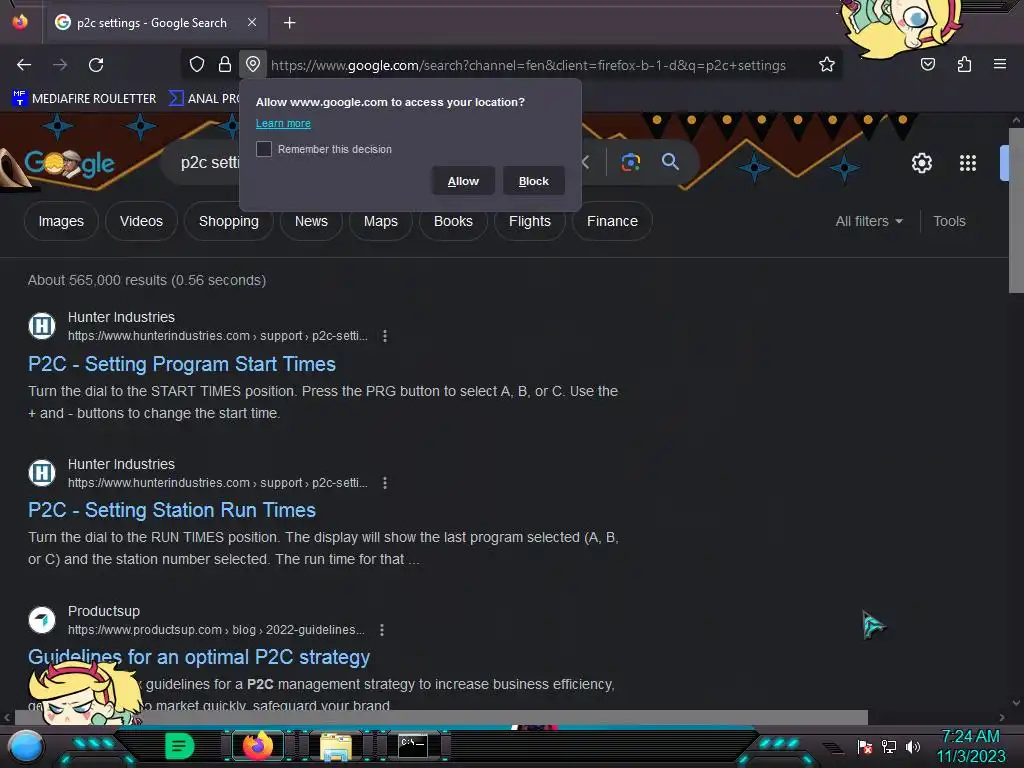This screenshot has height=768, width=1024.
Task: Click the location permission pin icon
Action: tap(253, 64)
